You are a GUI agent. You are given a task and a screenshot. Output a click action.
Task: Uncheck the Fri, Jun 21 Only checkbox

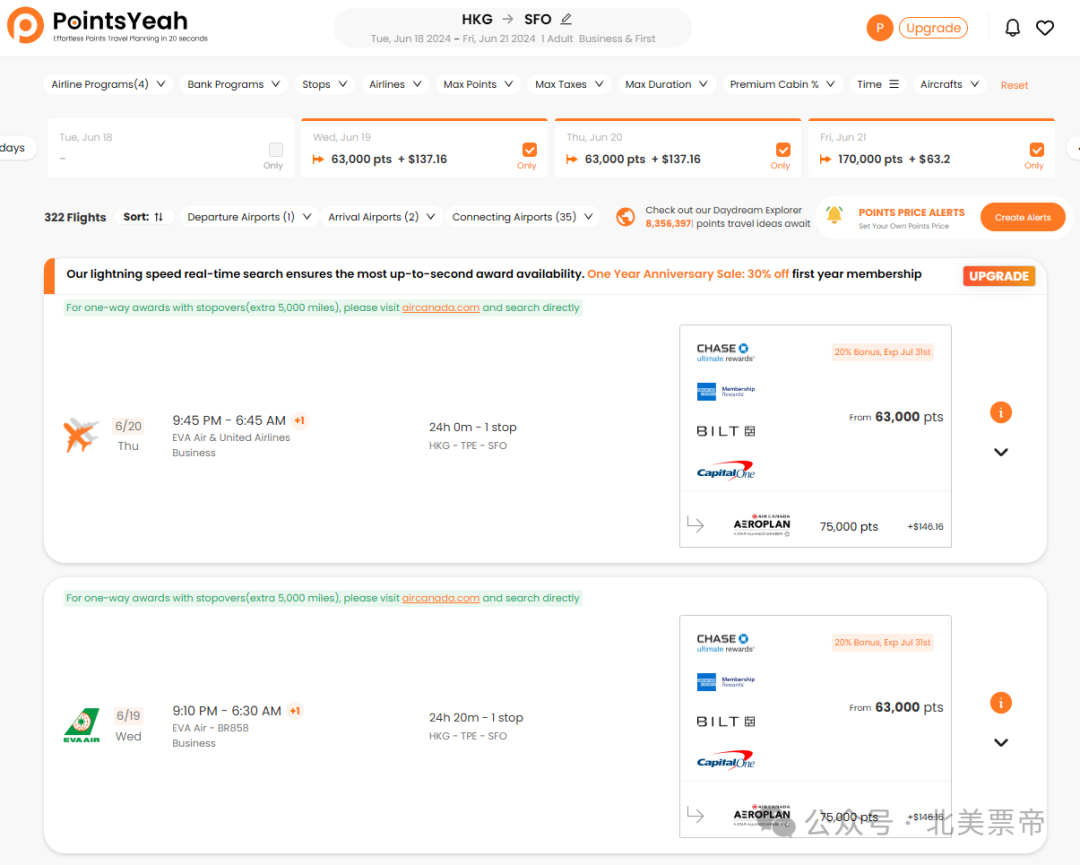(1037, 149)
